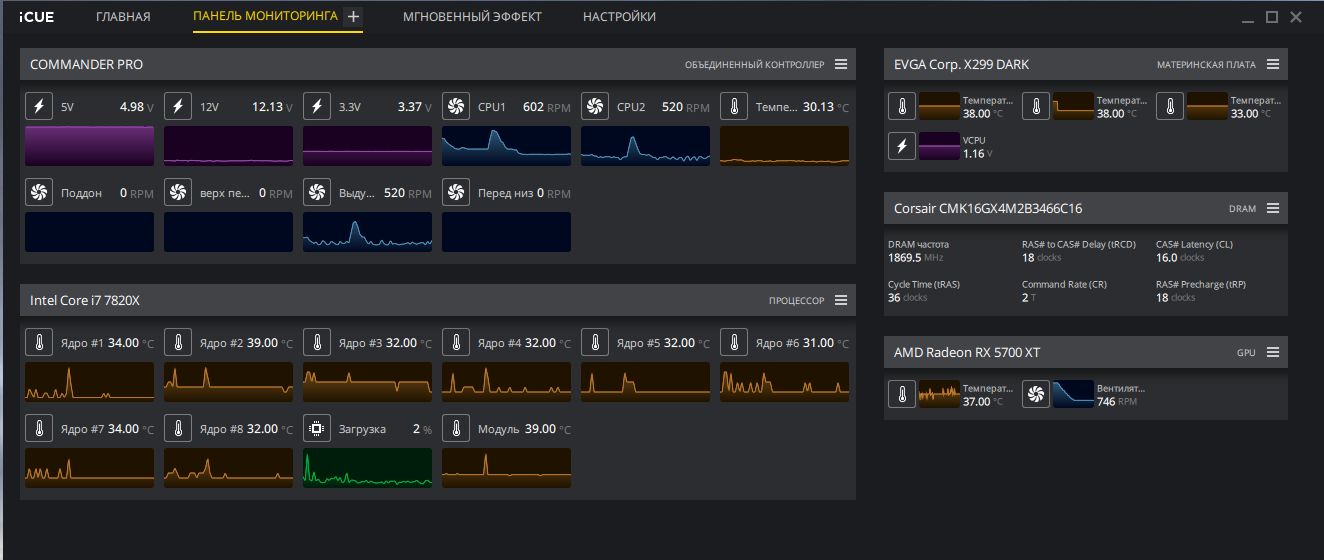
Task: Open the Commander Pro panel menu
Action: (x=841, y=64)
